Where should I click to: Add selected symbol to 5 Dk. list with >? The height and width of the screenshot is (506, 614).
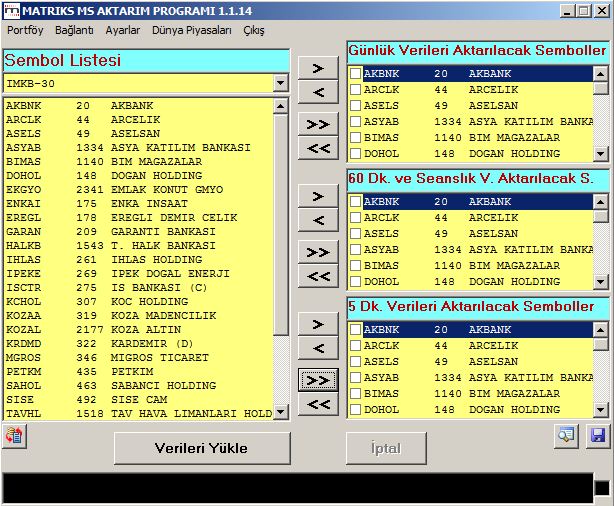click(x=318, y=324)
